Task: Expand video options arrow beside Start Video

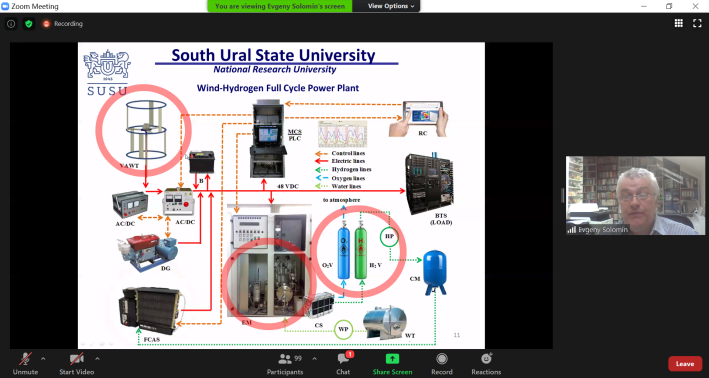Action: (x=97, y=359)
